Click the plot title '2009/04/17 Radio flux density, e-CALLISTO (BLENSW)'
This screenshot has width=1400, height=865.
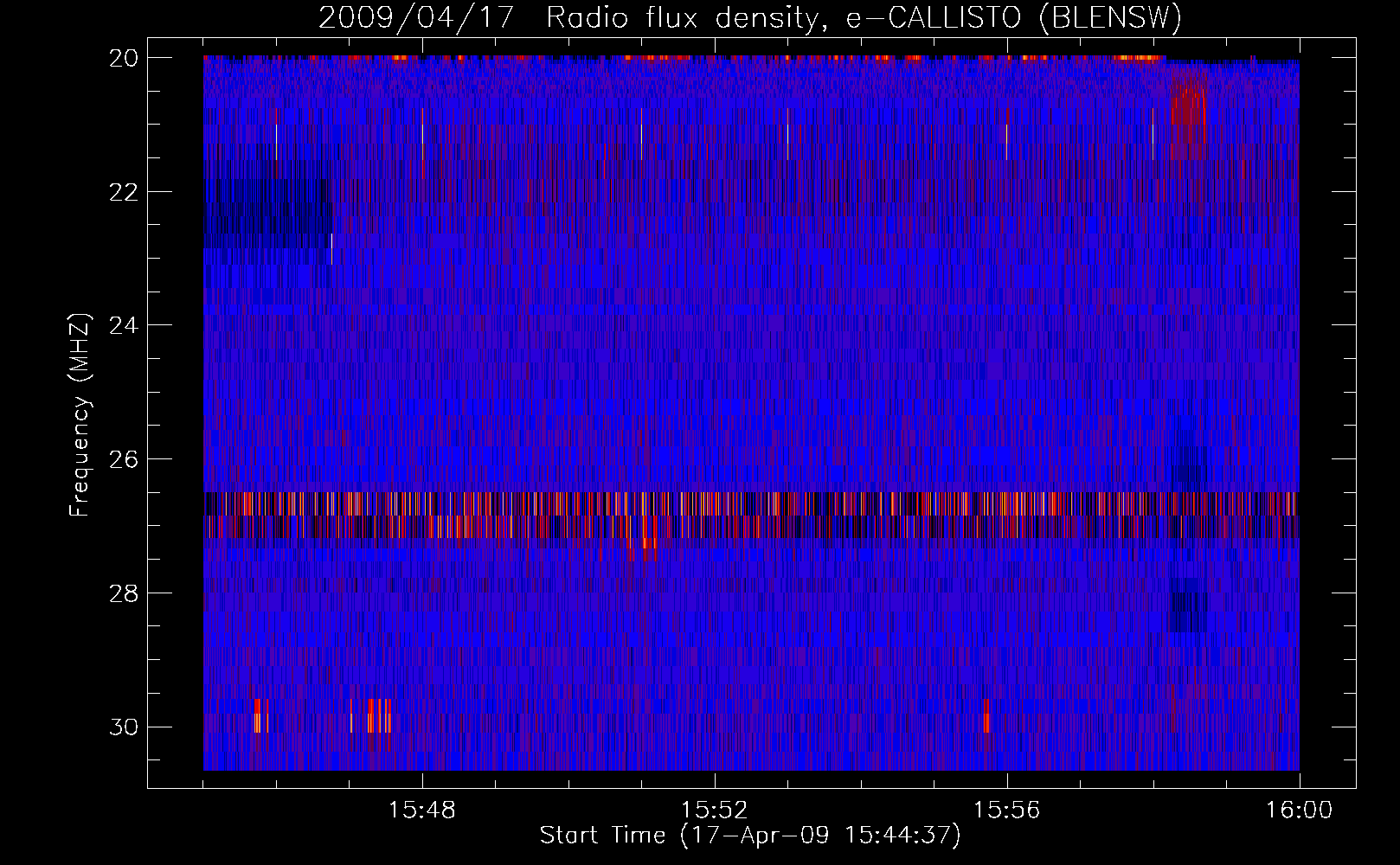click(750, 18)
